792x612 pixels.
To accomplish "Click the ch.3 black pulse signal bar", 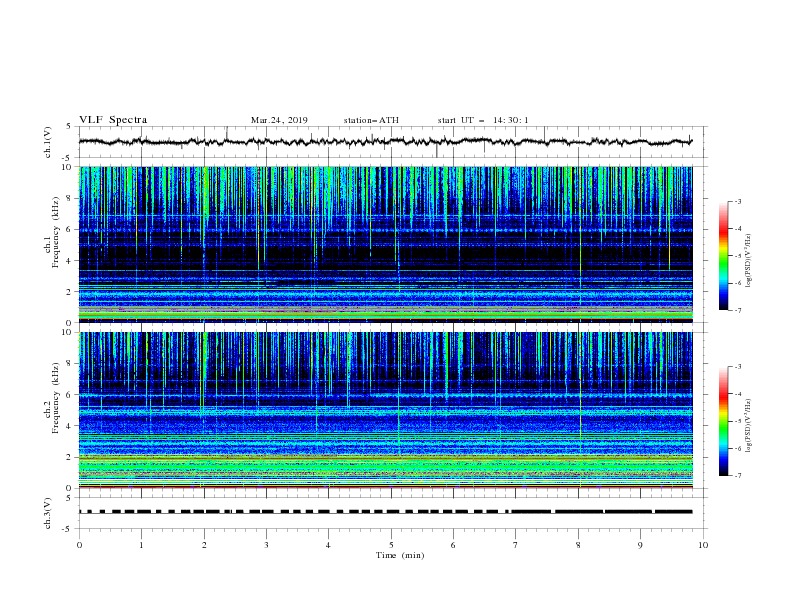I will (x=385, y=512).
